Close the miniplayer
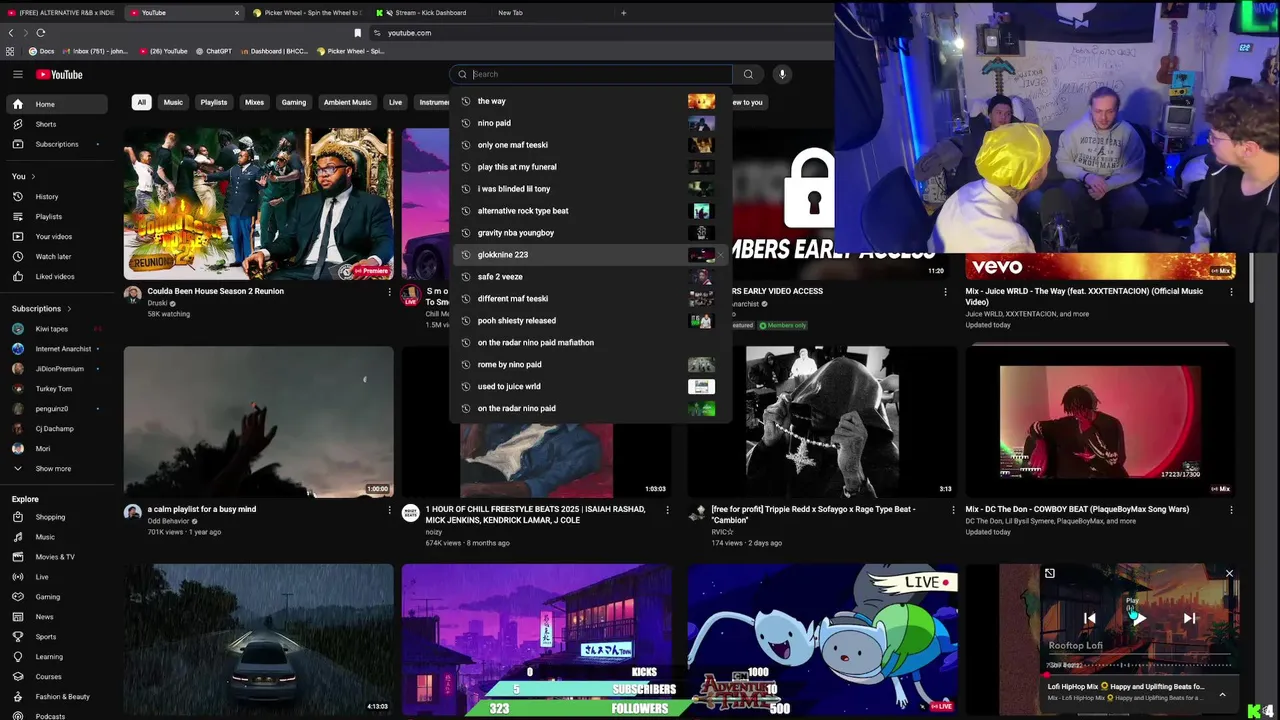 [1229, 573]
